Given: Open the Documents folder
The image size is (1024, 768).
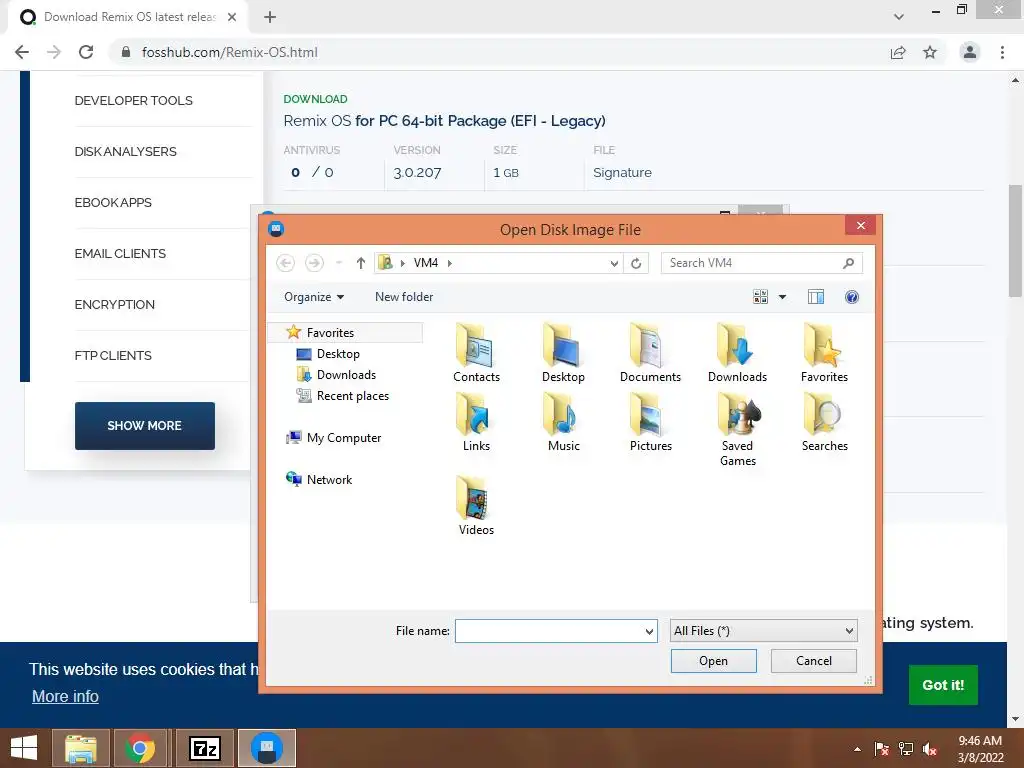Looking at the screenshot, I should pyautogui.click(x=650, y=353).
